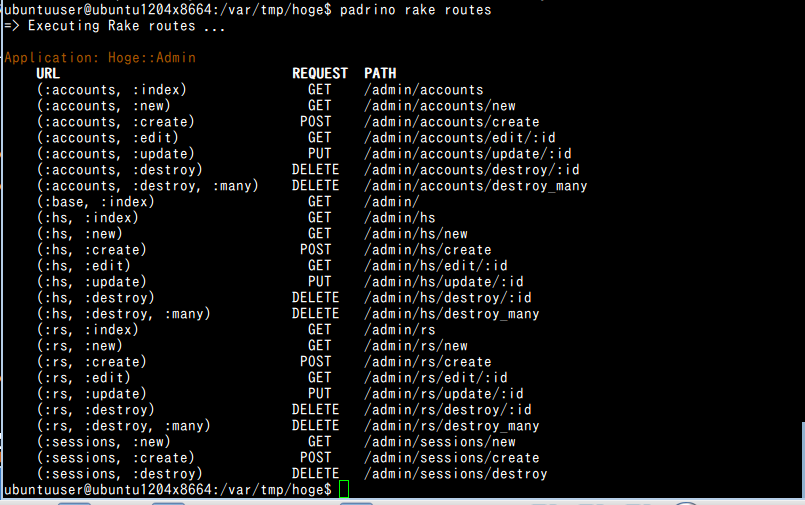Click the (:base, :index) route entry
The height and width of the screenshot is (505, 805).
[x=96, y=201]
